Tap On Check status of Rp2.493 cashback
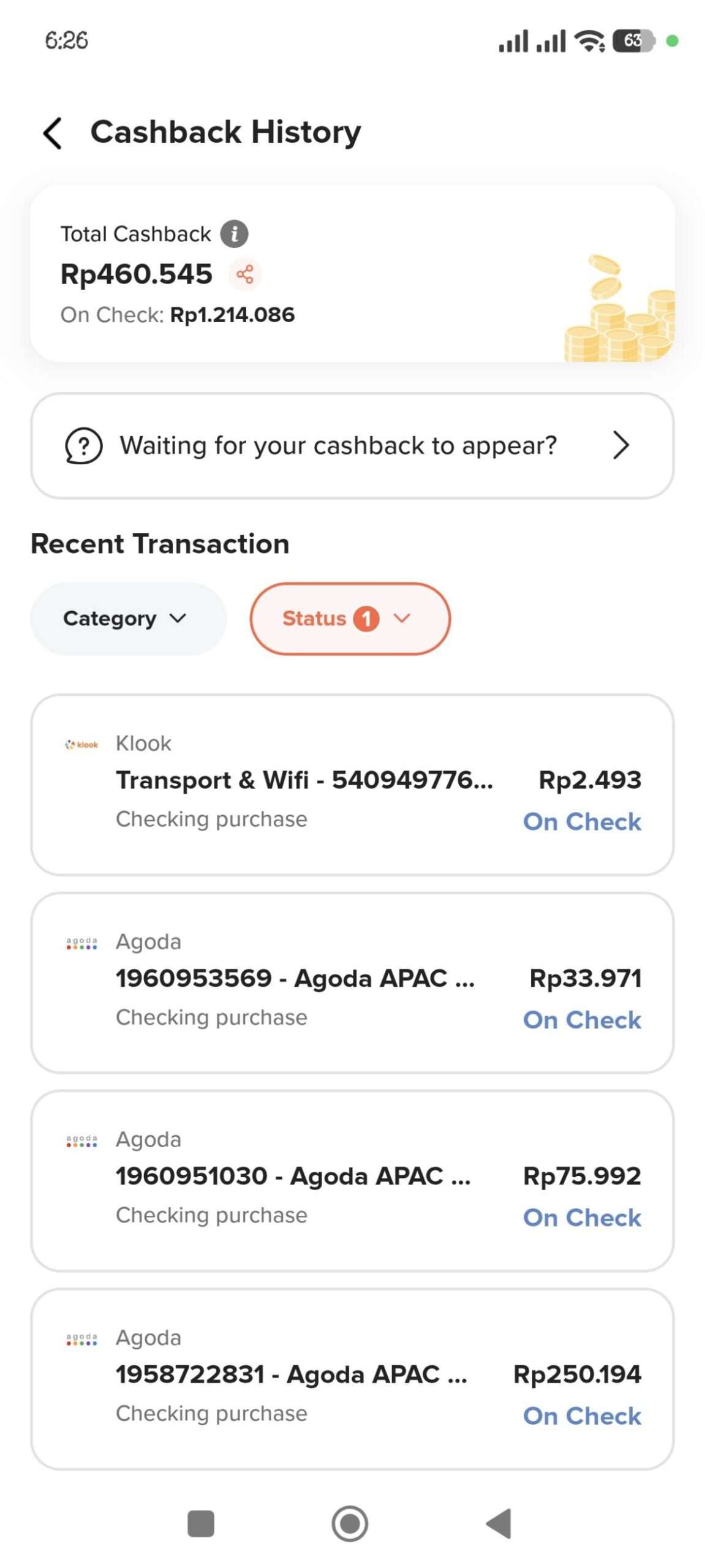 point(581,822)
